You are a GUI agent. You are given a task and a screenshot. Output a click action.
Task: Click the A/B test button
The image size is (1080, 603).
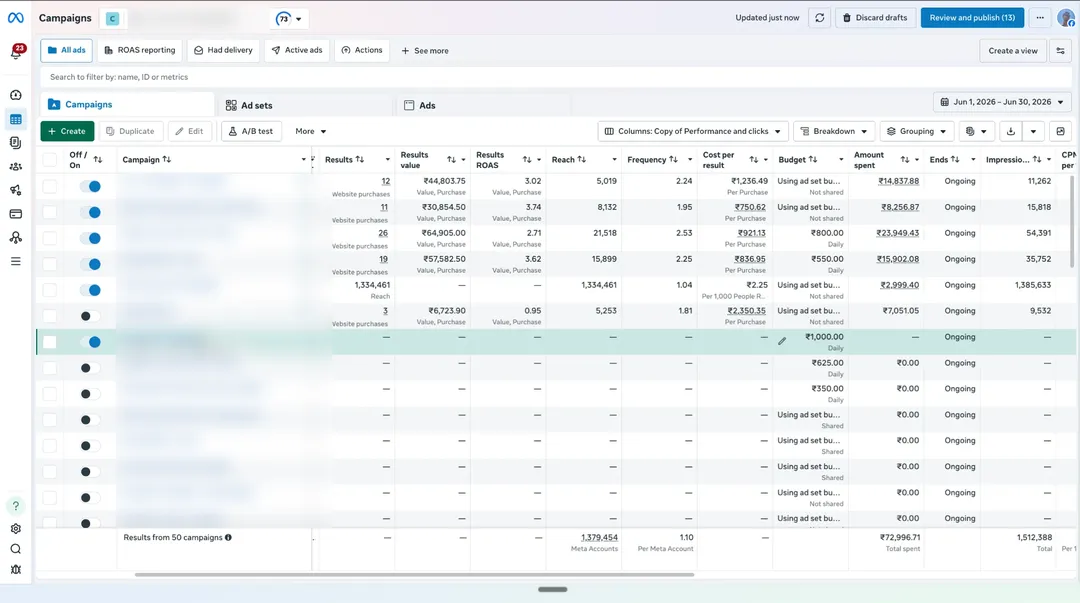tap(251, 132)
